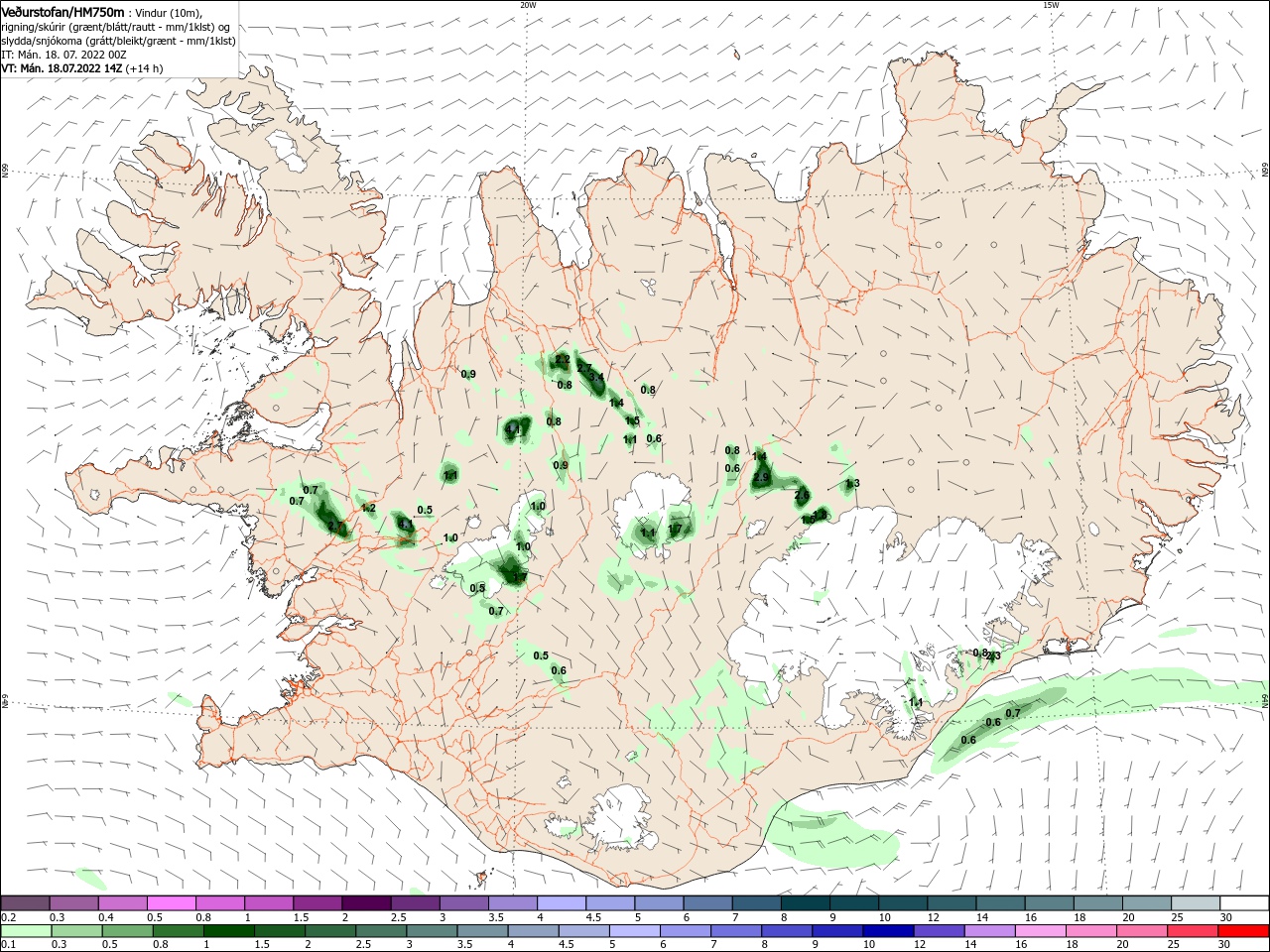Click the '(+14 h)' forecast offset text

click(x=145, y=68)
